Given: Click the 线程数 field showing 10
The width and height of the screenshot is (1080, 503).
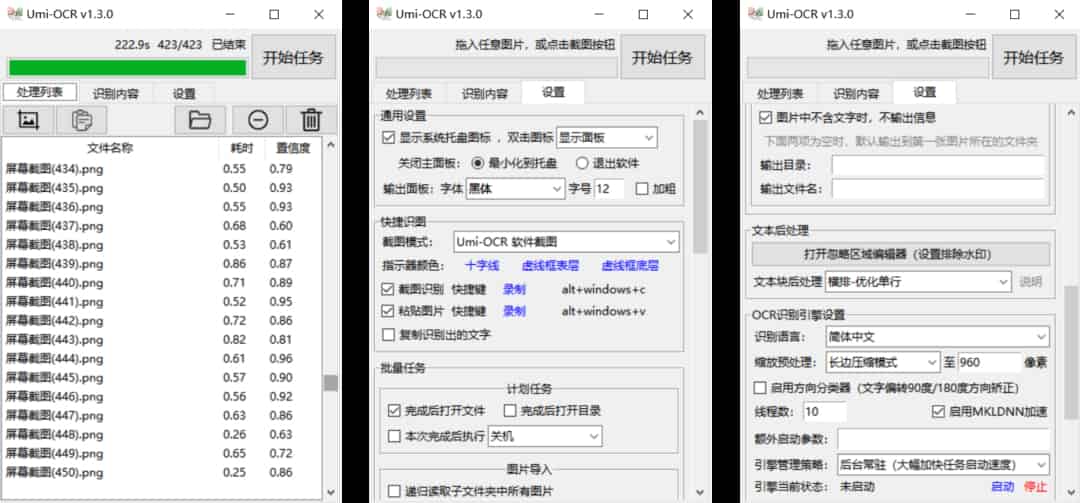Looking at the screenshot, I should click(824, 412).
